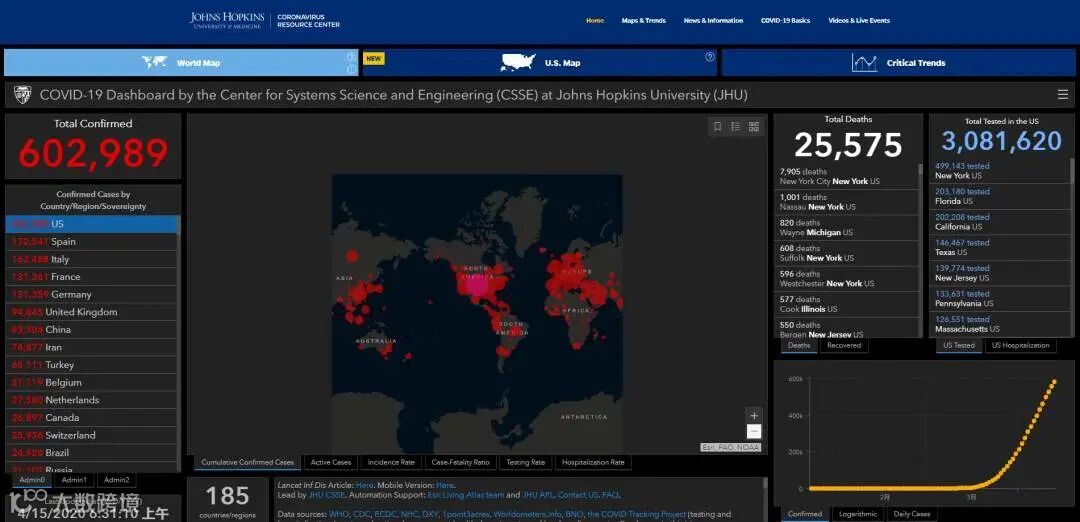Switch to the Incidence Rate map tab

(x=391, y=463)
